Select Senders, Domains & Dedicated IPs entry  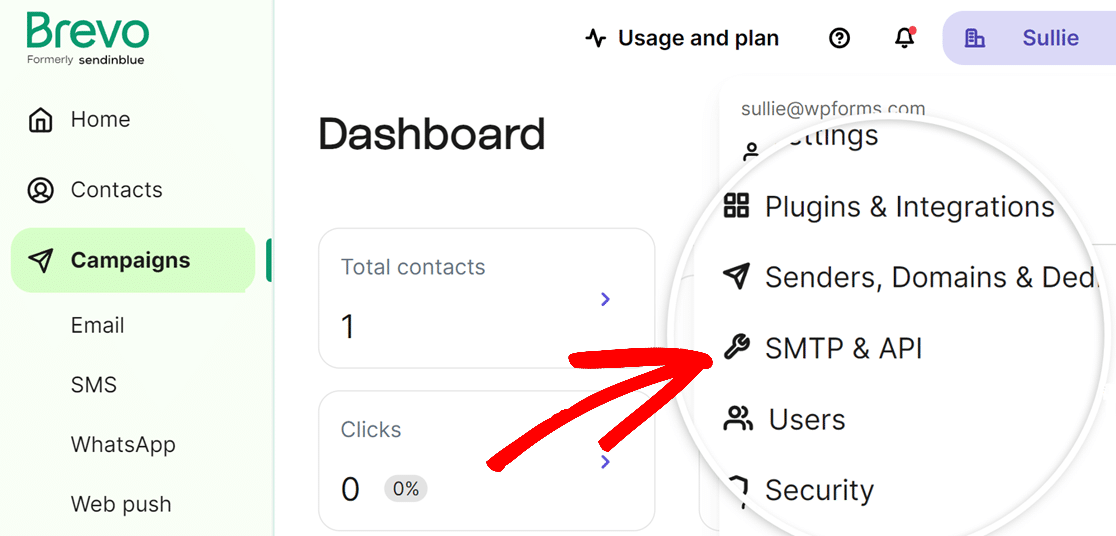(x=931, y=278)
